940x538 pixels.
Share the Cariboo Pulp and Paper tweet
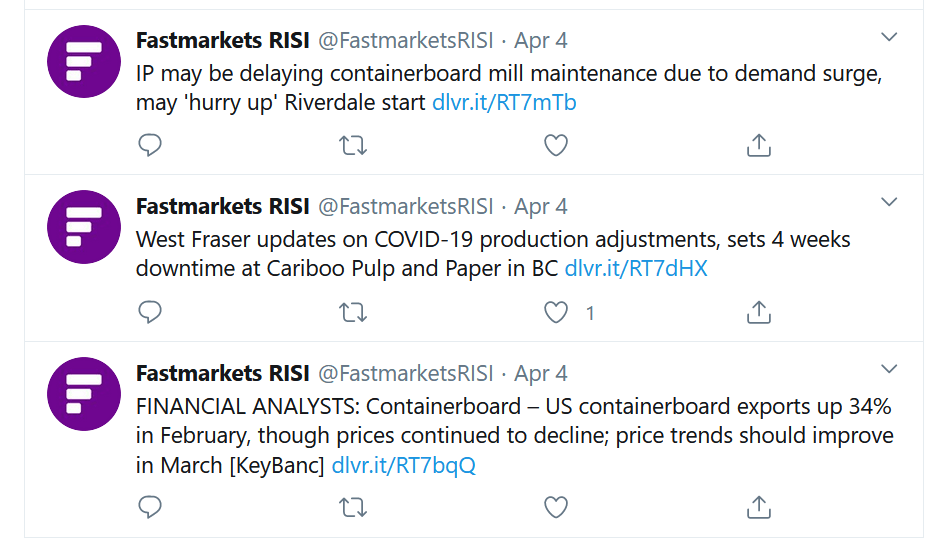coord(758,312)
